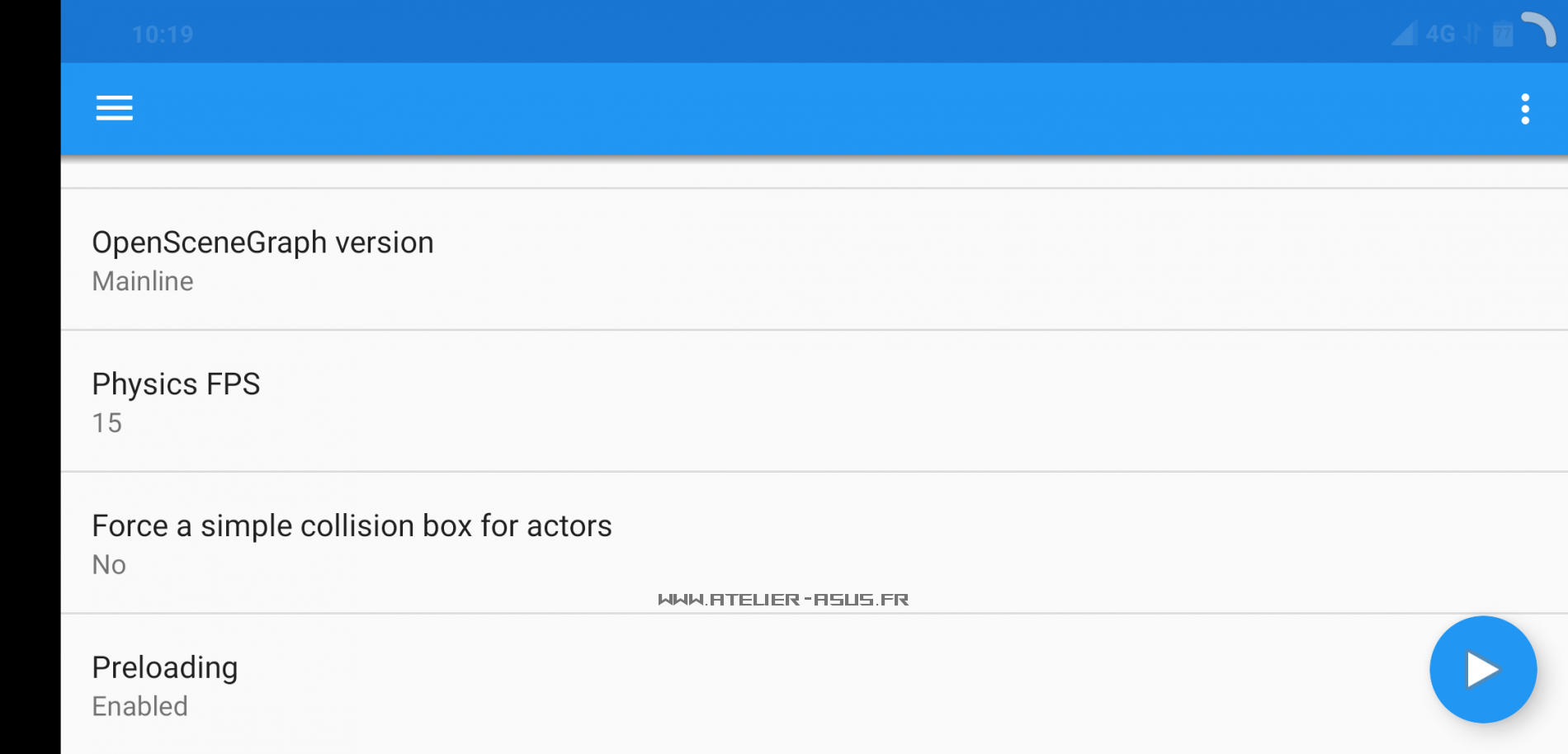Open the hamburger navigation menu
The height and width of the screenshot is (754, 1568).
pos(114,108)
